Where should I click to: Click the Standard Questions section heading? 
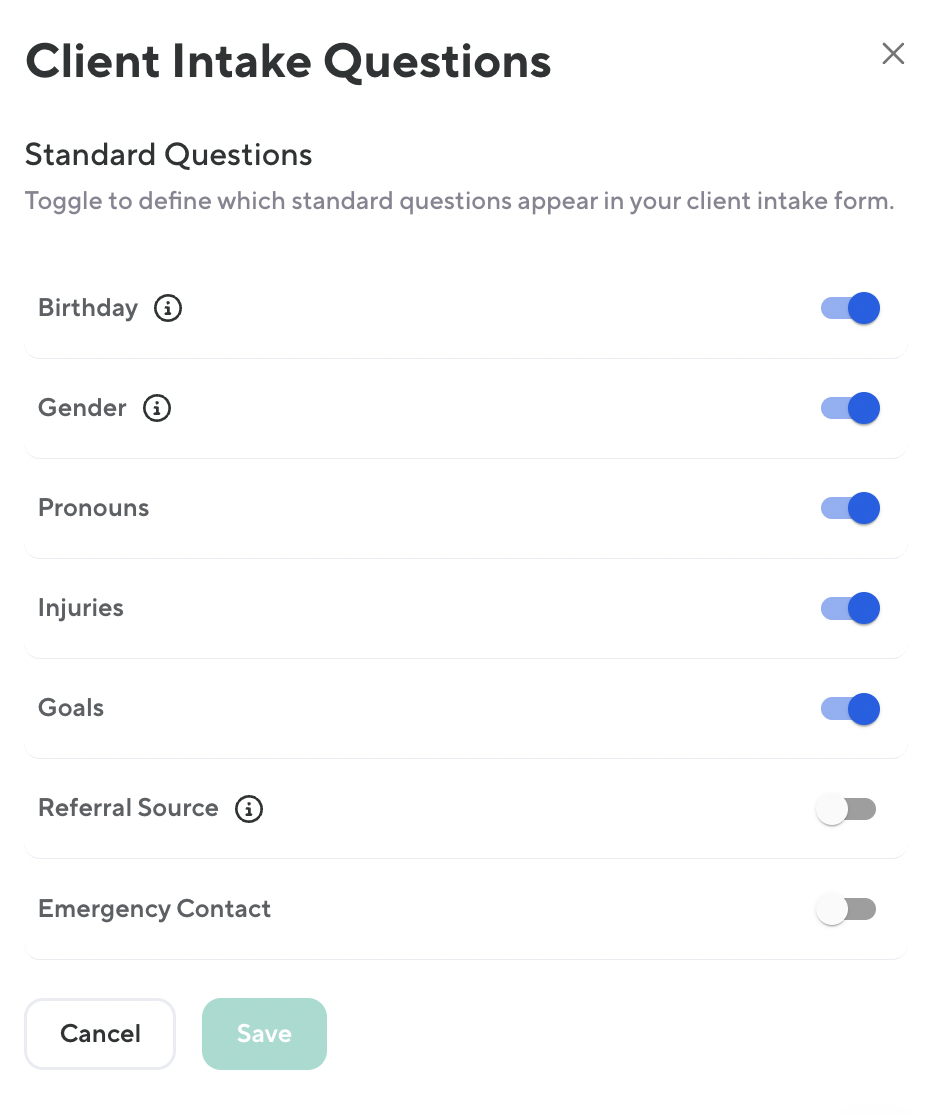[x=169, y=155]
